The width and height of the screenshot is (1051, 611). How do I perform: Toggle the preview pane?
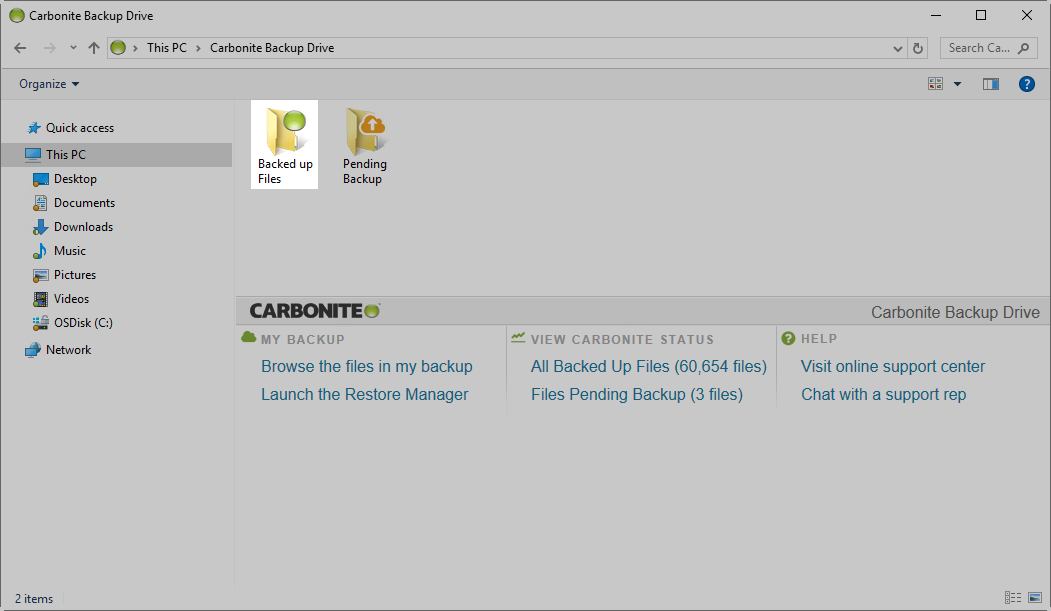pos(991,84)
